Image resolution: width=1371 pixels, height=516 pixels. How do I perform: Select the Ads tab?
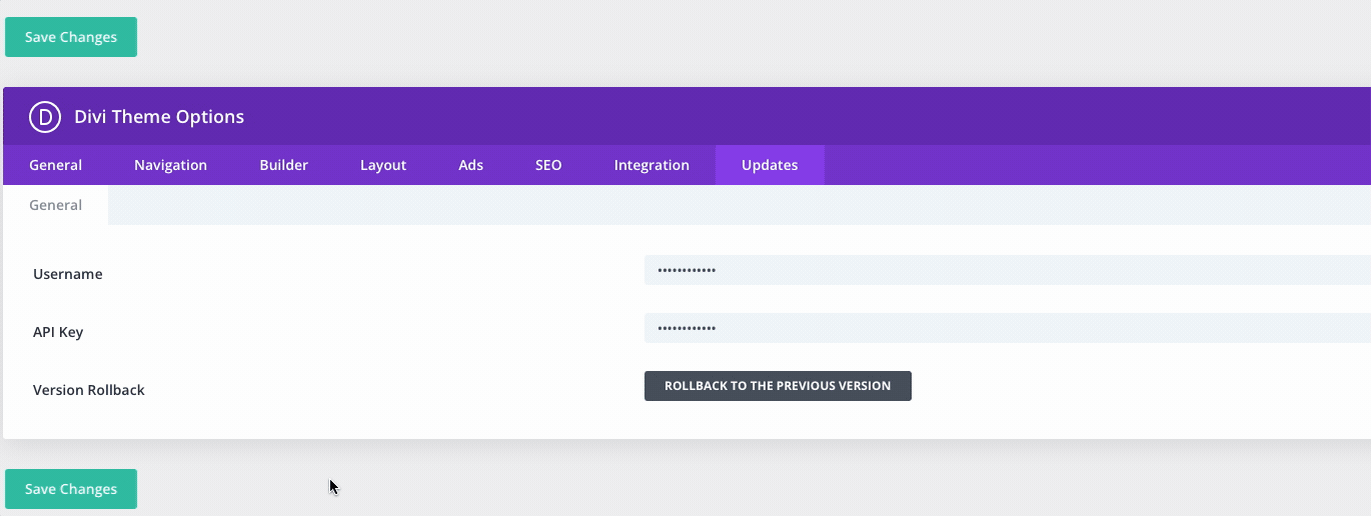pos(471,165)
